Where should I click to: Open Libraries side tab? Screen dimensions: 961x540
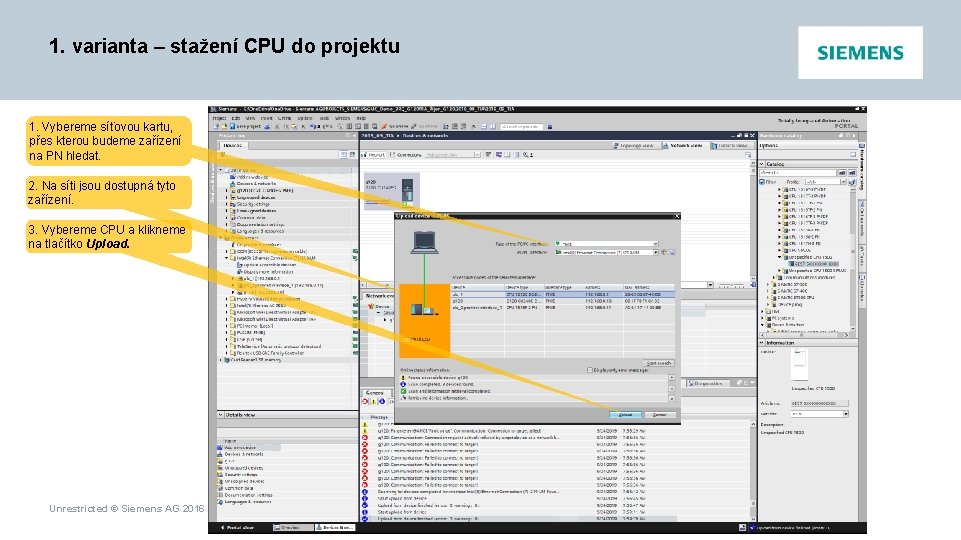click(862, 289)
